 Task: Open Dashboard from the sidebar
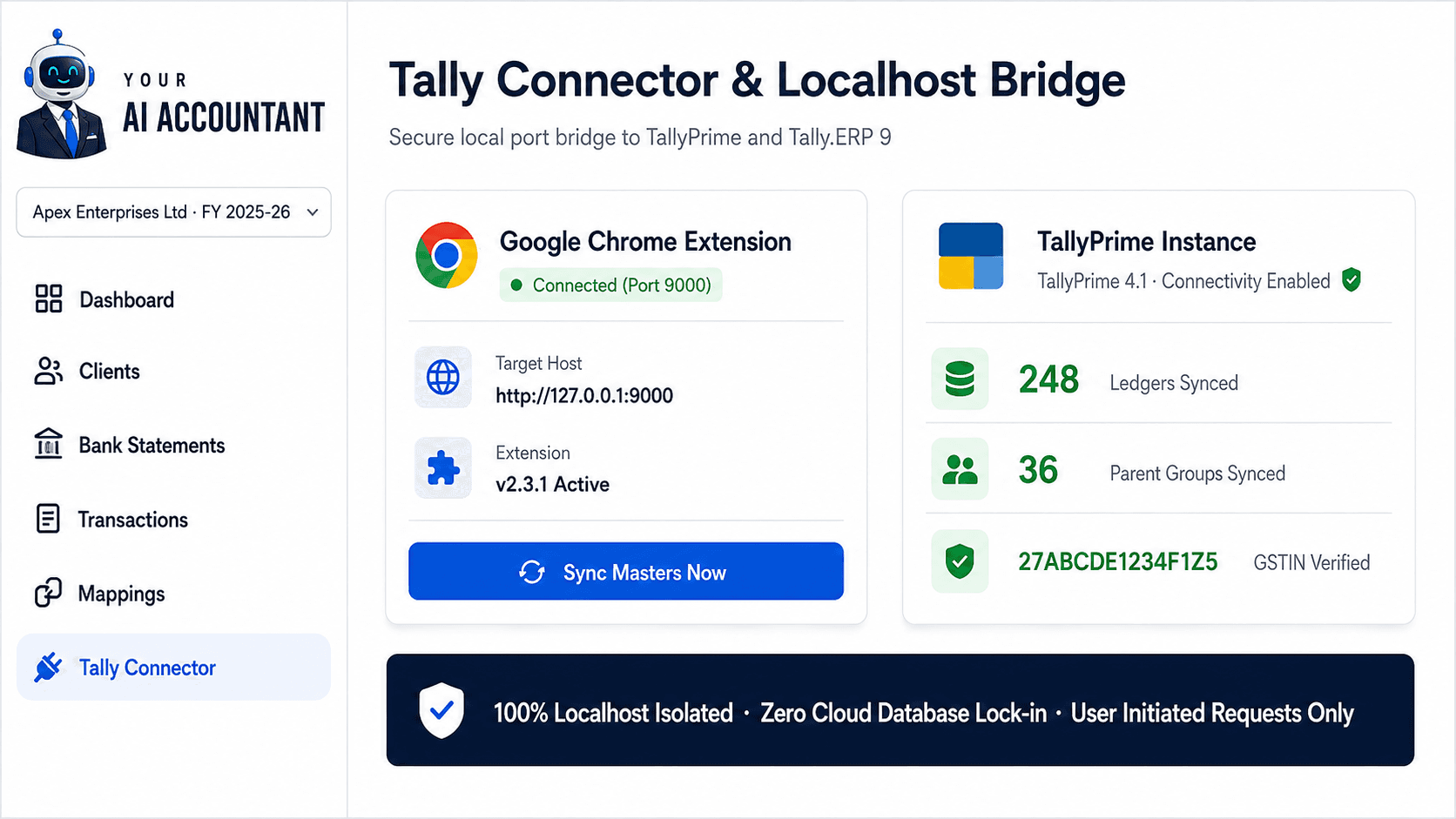point(173,299)
